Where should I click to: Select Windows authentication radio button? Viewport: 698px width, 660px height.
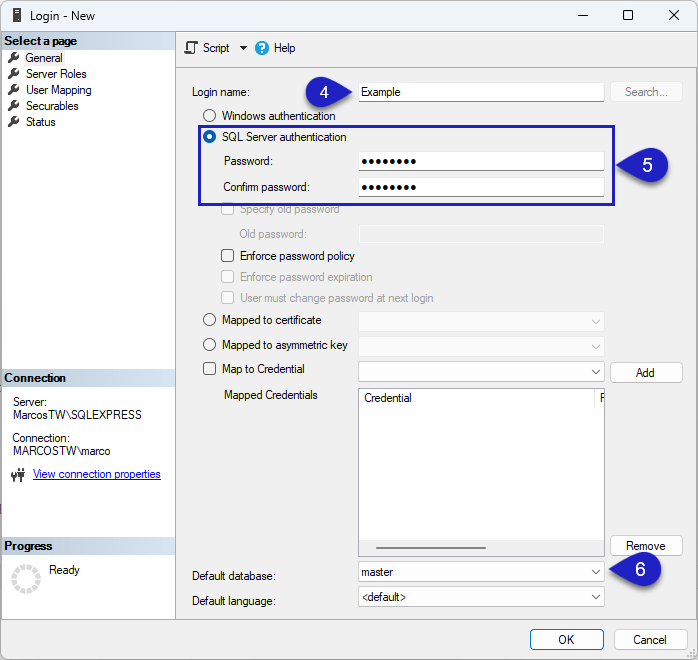(210, 116)
